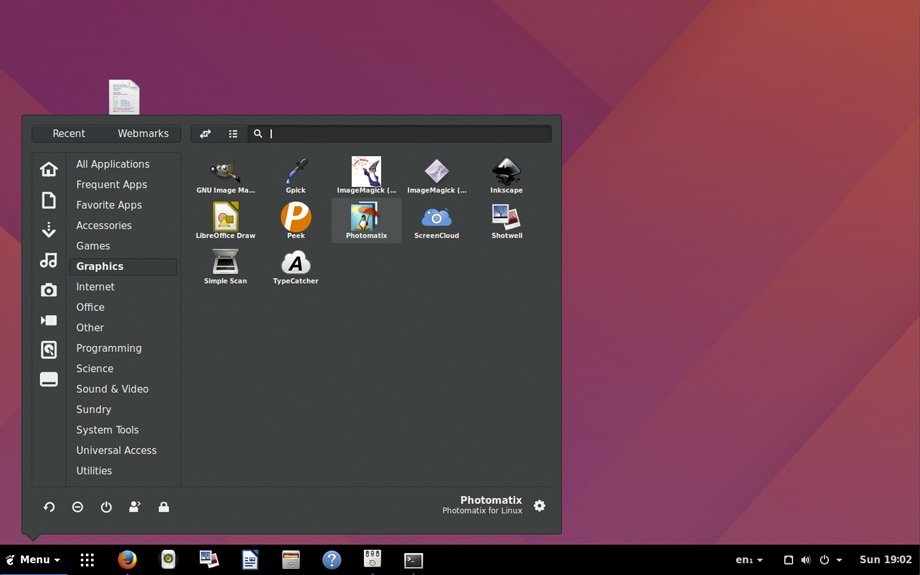920x575 pixels.
Task: Start the Gpick color picker app
Action: coord(295,174)
